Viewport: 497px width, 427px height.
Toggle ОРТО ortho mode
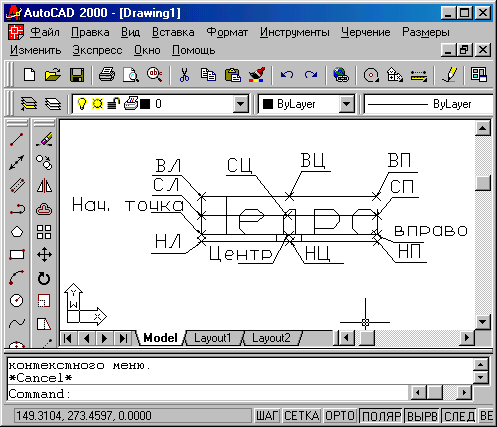pyautogui.click(x=340, y=416)
